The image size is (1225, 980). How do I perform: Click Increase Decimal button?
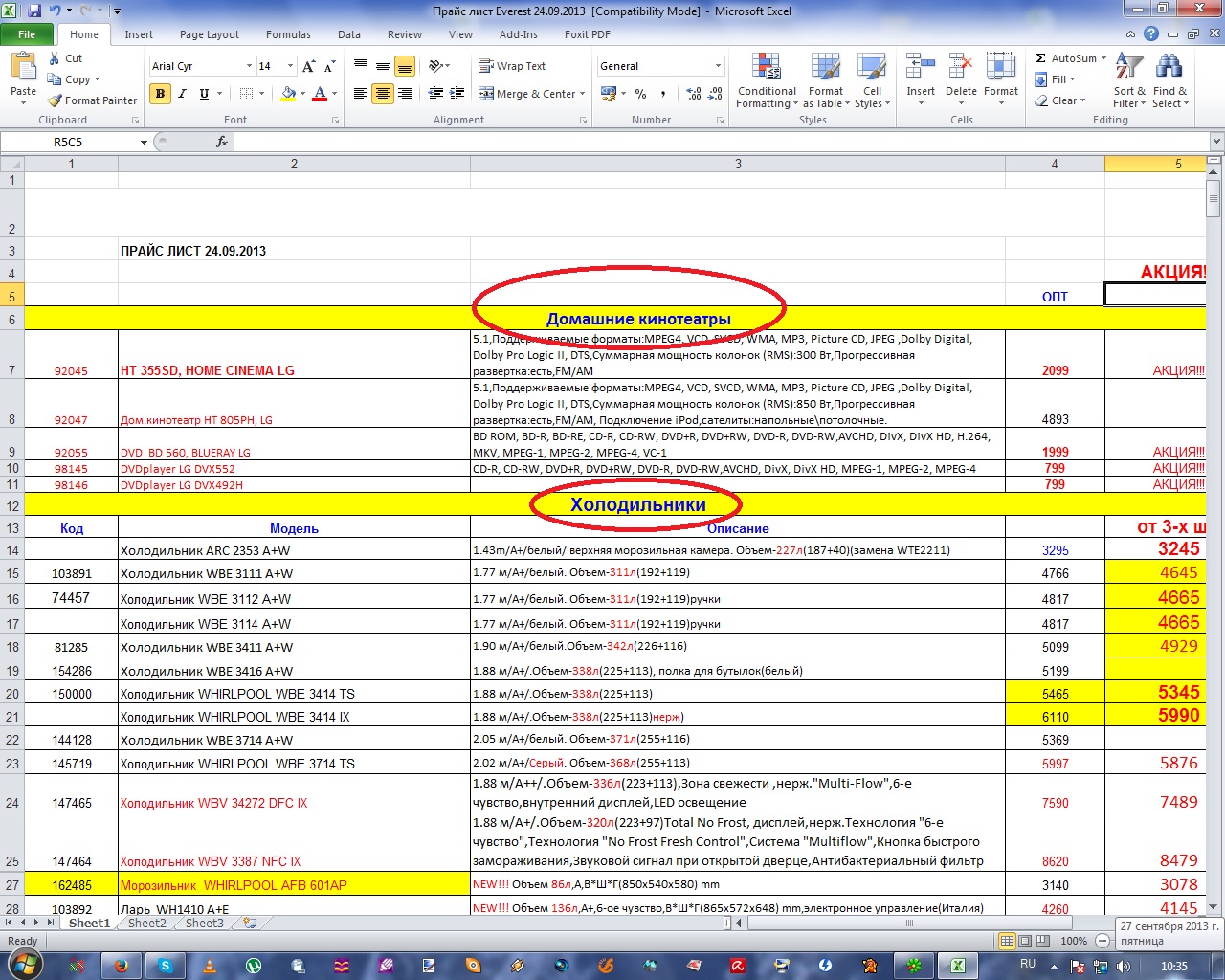click(x=694, y=94)
